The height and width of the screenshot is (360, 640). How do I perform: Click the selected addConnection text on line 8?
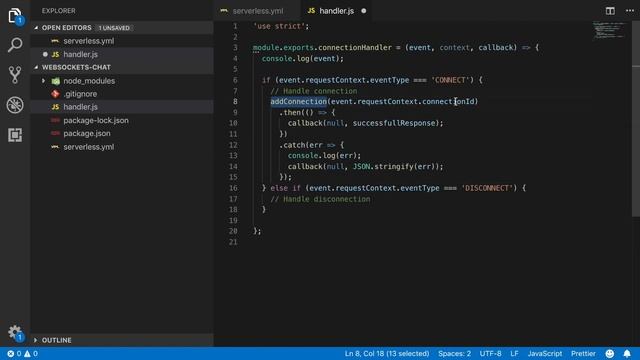tap(298, 101)
